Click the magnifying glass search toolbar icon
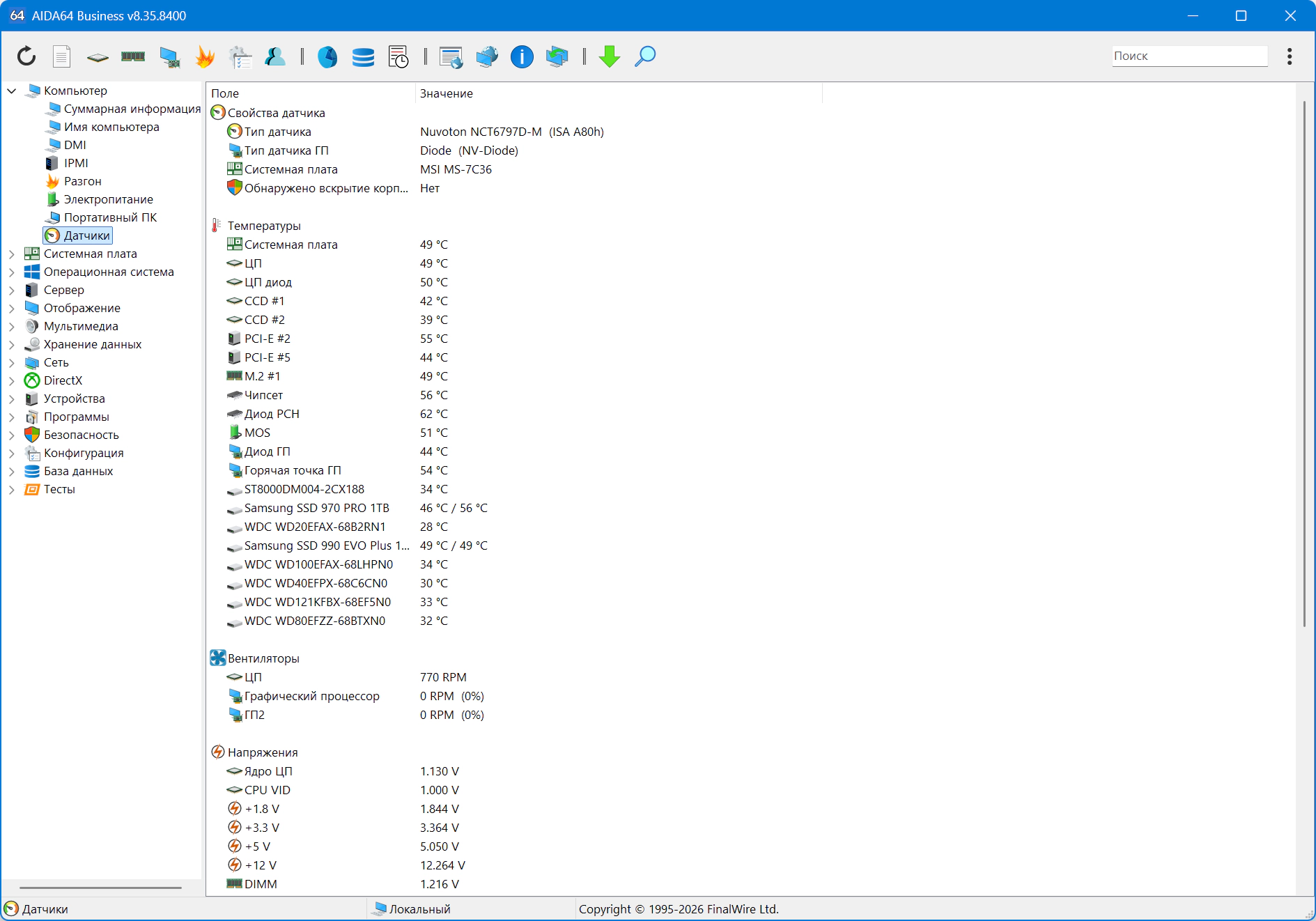The height and width of the screenshot is (921, 1316). (x=645, y=56)
